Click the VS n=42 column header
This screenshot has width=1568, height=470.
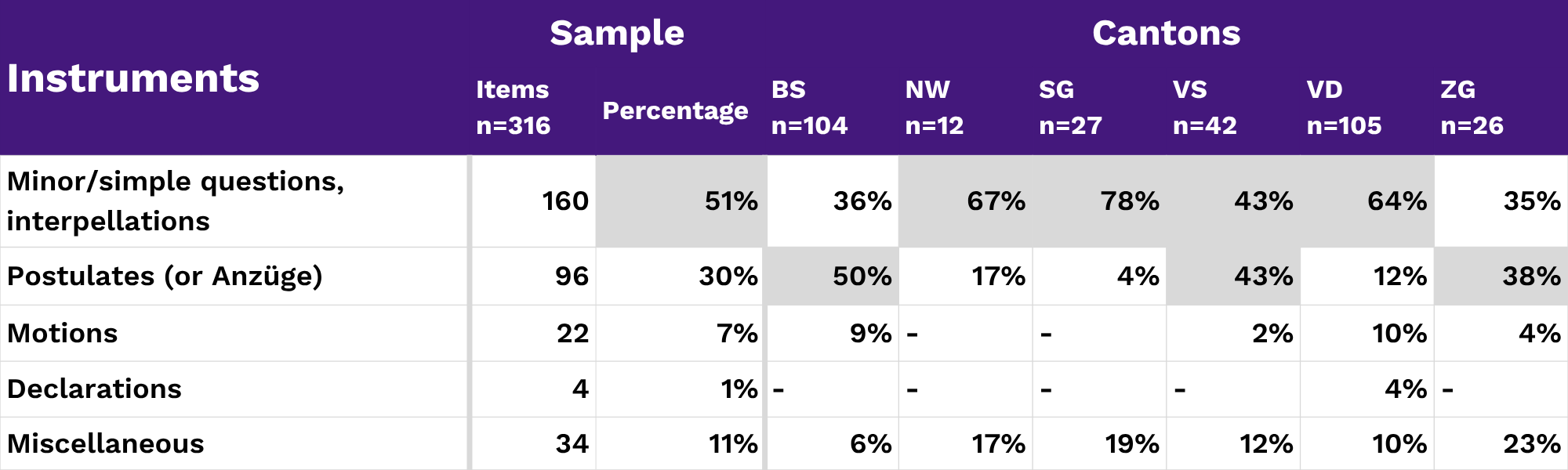(x=1204, y=107)
